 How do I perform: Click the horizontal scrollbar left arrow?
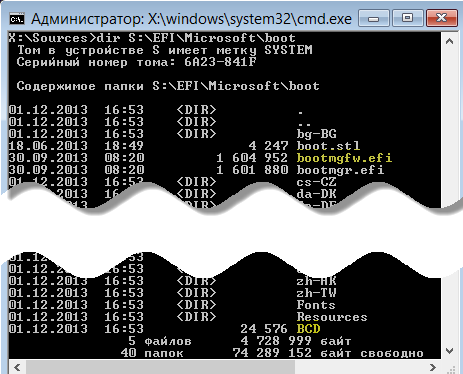pos(17,367)
